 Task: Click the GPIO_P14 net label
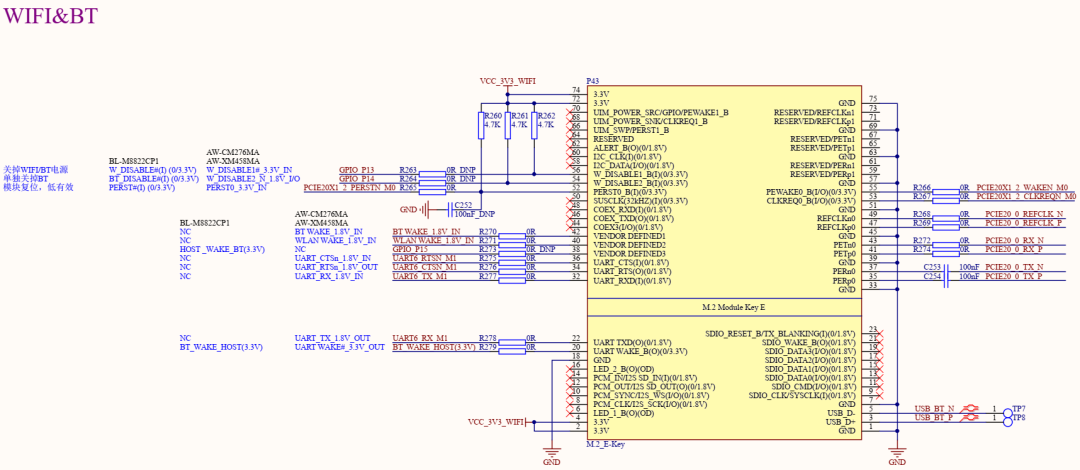point(357,179)
